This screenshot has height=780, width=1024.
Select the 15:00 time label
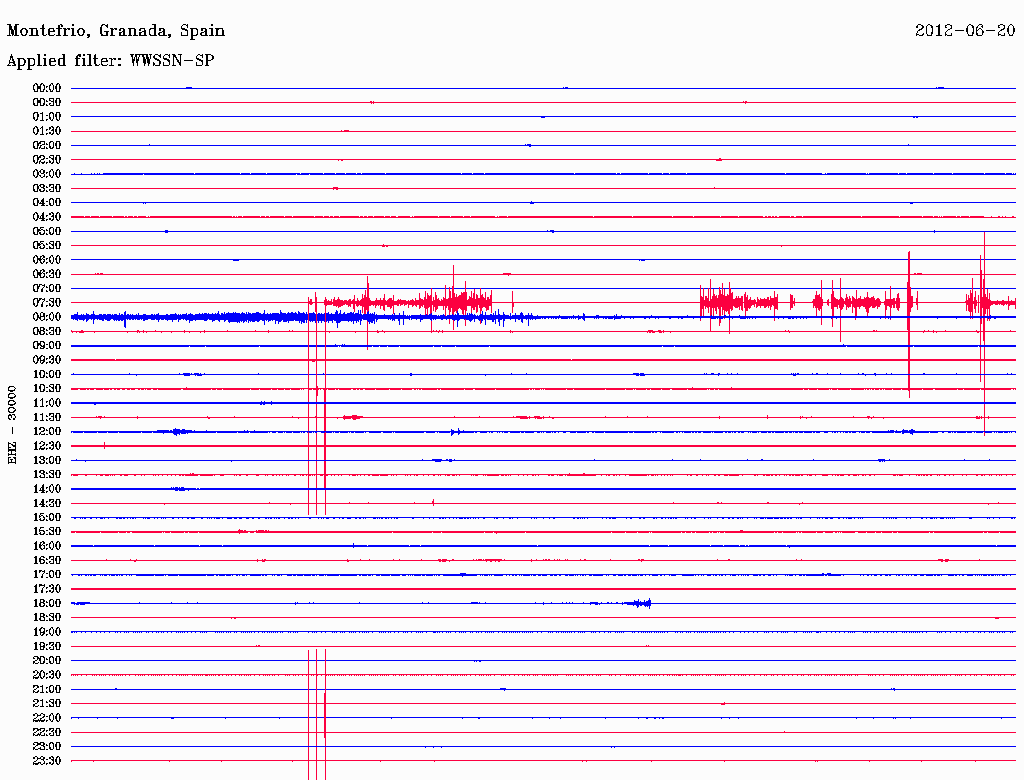click(47, 517)
